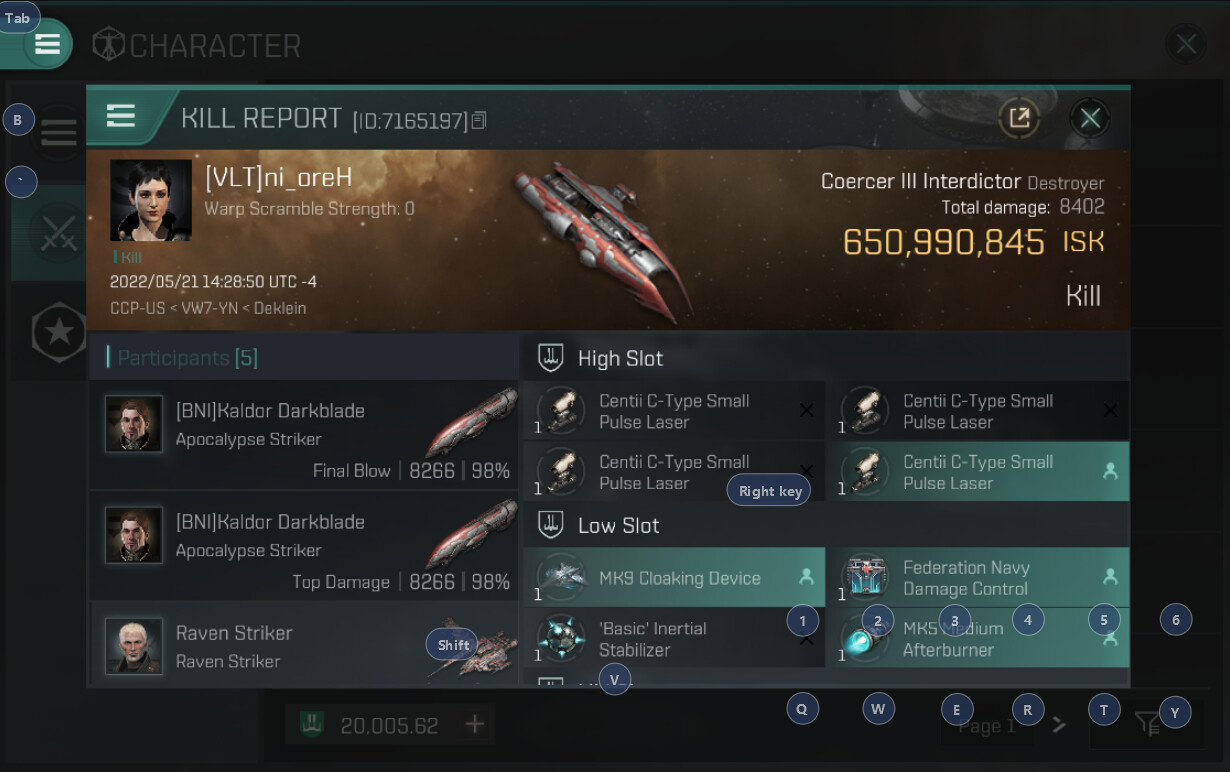Open the filter icon beside Page 1
1230x772 pixels.
[x=1147, y=724]
